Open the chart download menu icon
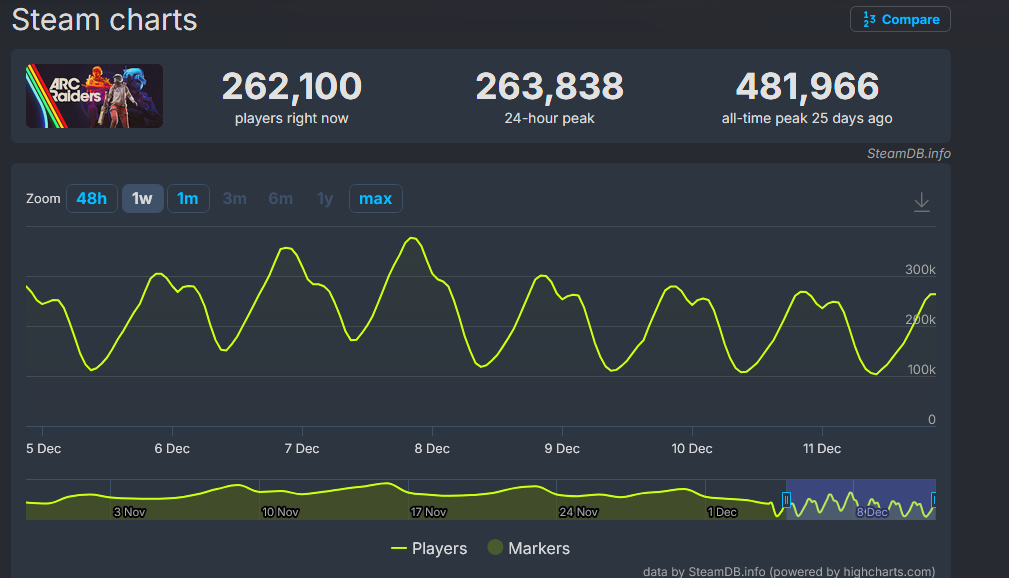The width and height of the screenshot is (1009, 578). pyautogui.click(x=921, y=201)
